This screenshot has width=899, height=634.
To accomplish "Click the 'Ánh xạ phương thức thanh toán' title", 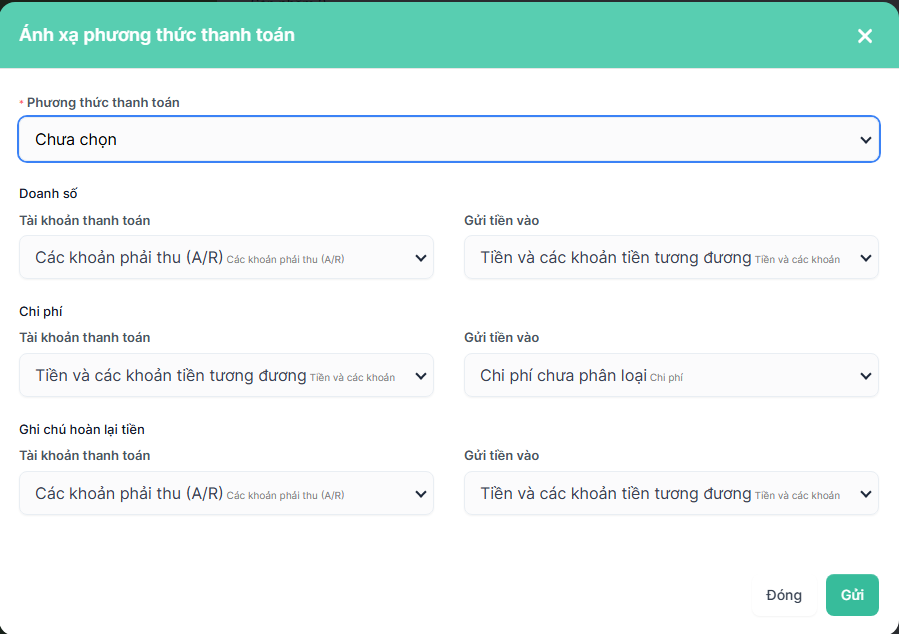I will tap(157, 35).
